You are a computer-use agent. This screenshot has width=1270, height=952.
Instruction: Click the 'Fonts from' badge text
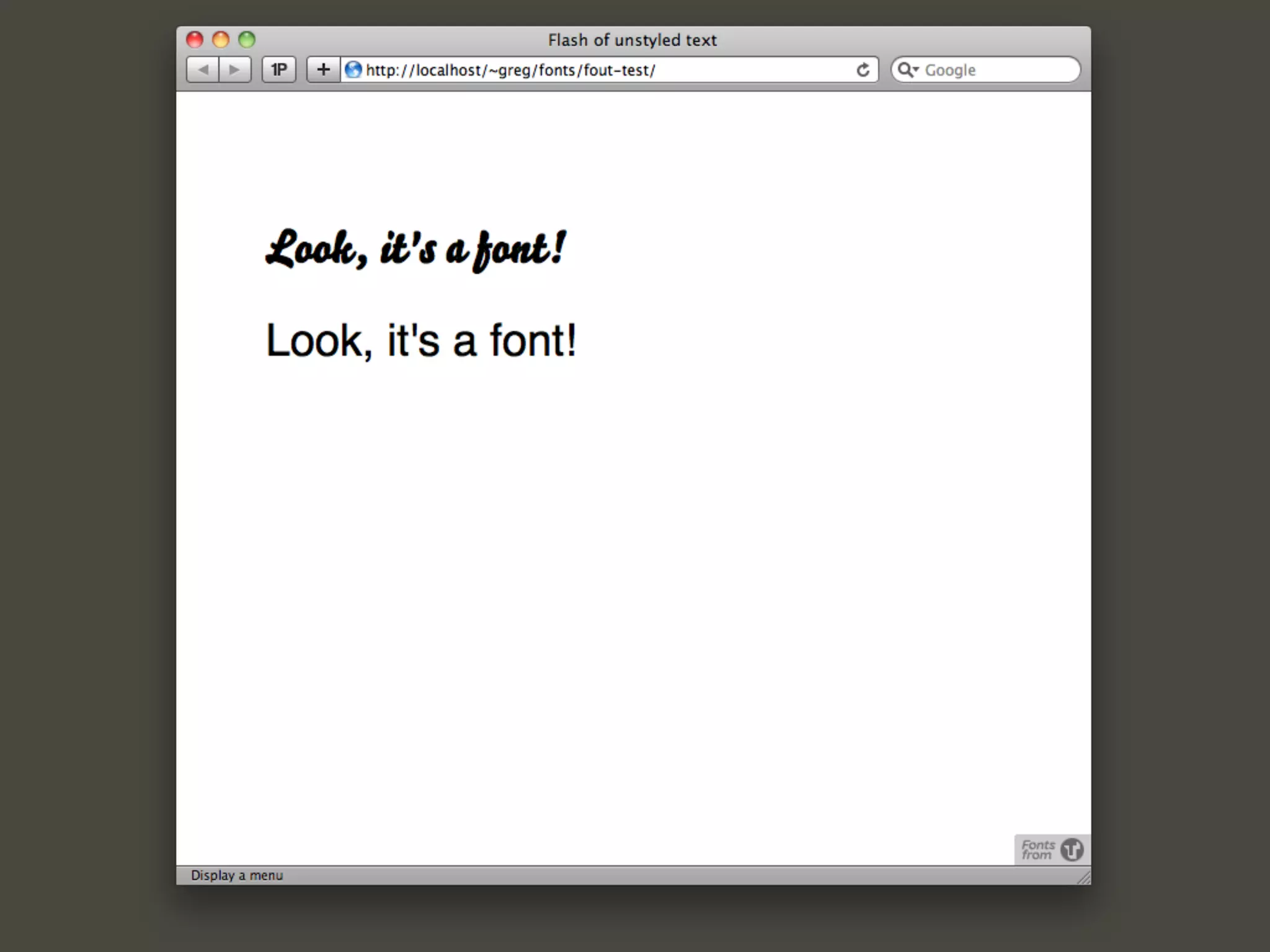[x=1037, y=850]
